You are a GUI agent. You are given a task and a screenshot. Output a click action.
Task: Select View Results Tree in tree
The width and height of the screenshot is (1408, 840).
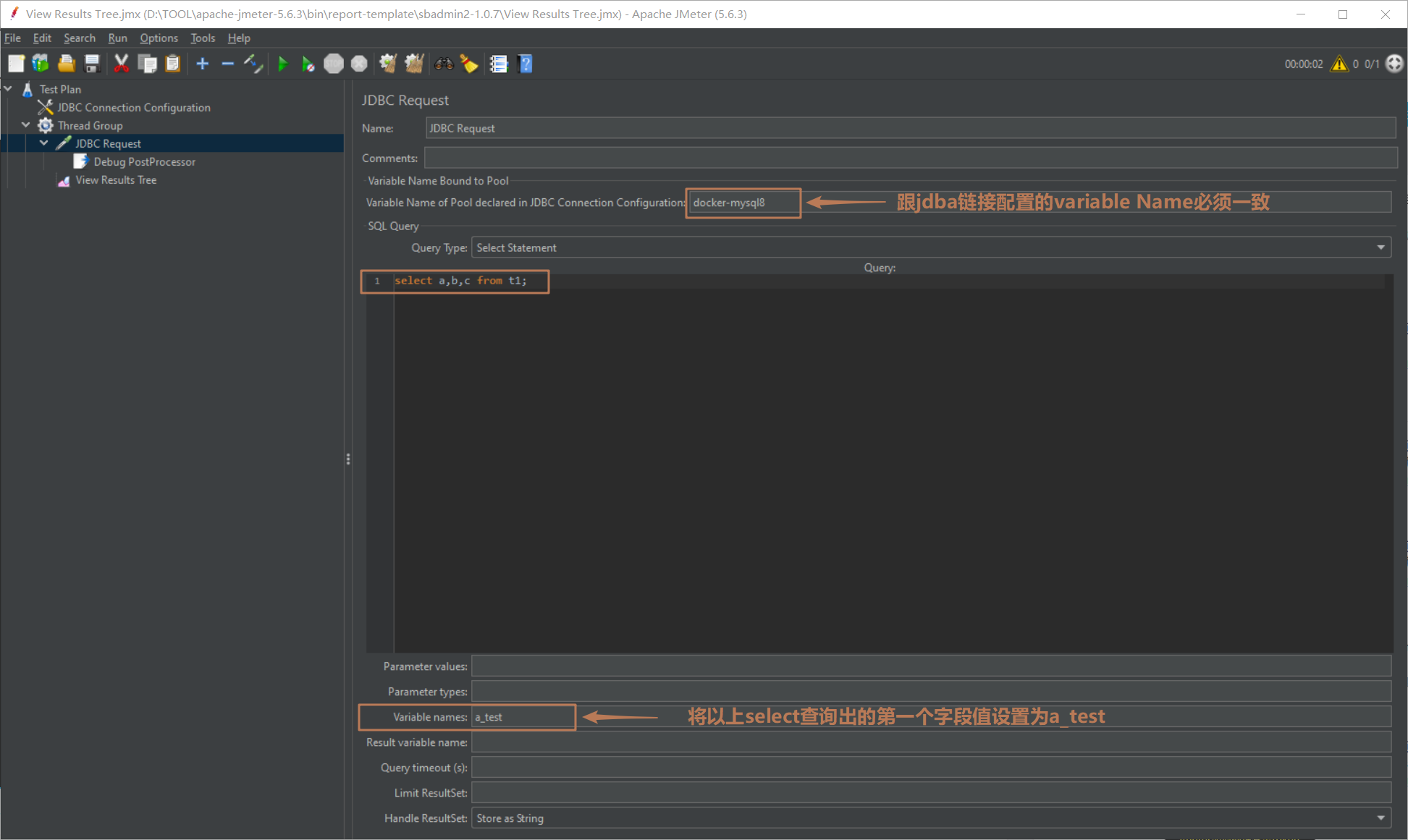tap(116, 179)
